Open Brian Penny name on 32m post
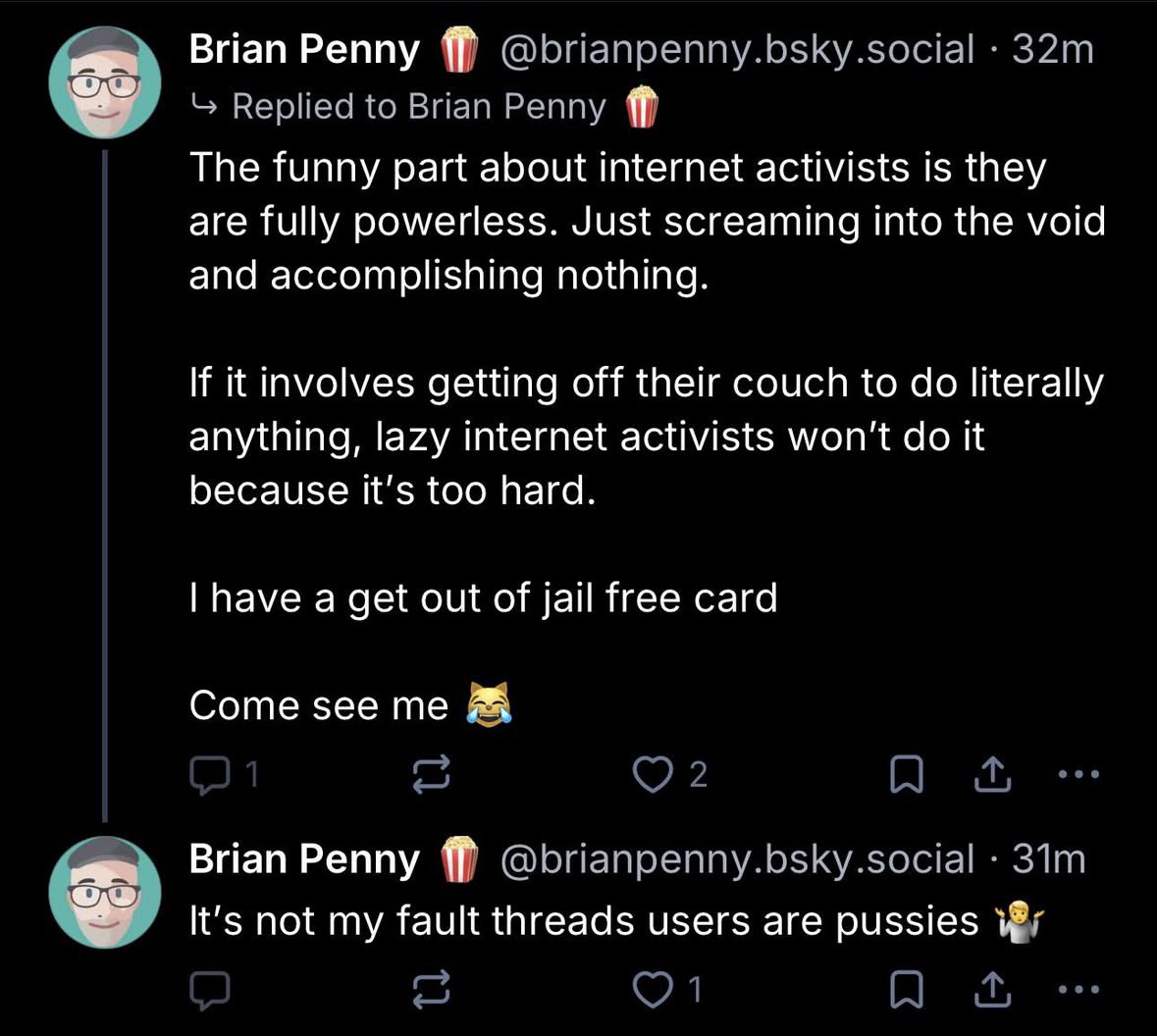The width and height of the screenshot is (1157, 1036). coord(304,49)
